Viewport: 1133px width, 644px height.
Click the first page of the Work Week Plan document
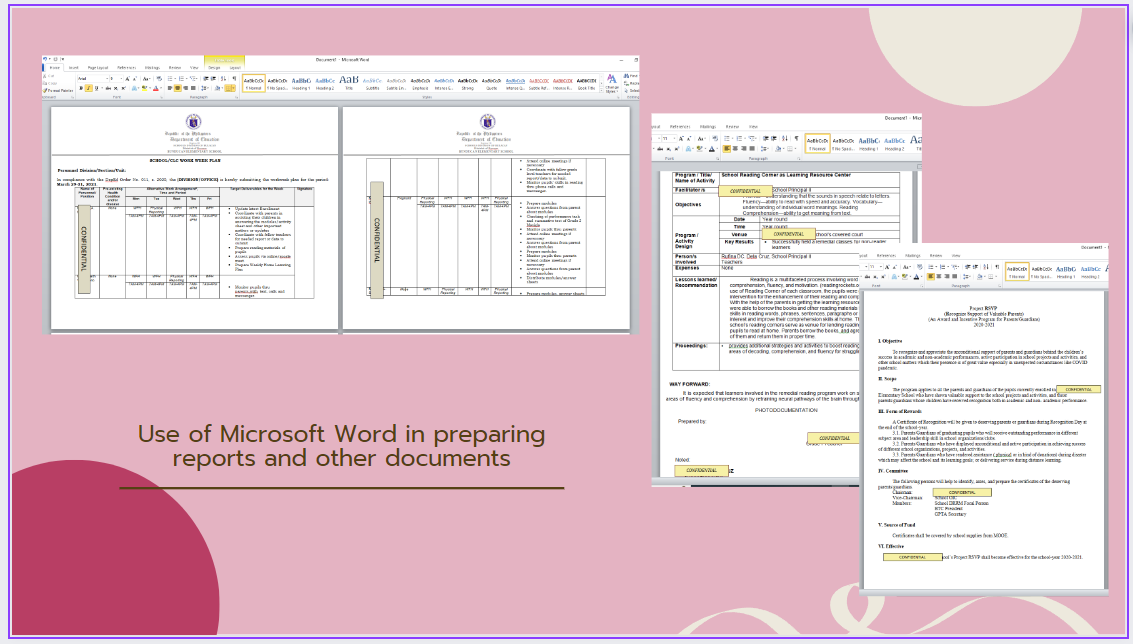(194, 218)
